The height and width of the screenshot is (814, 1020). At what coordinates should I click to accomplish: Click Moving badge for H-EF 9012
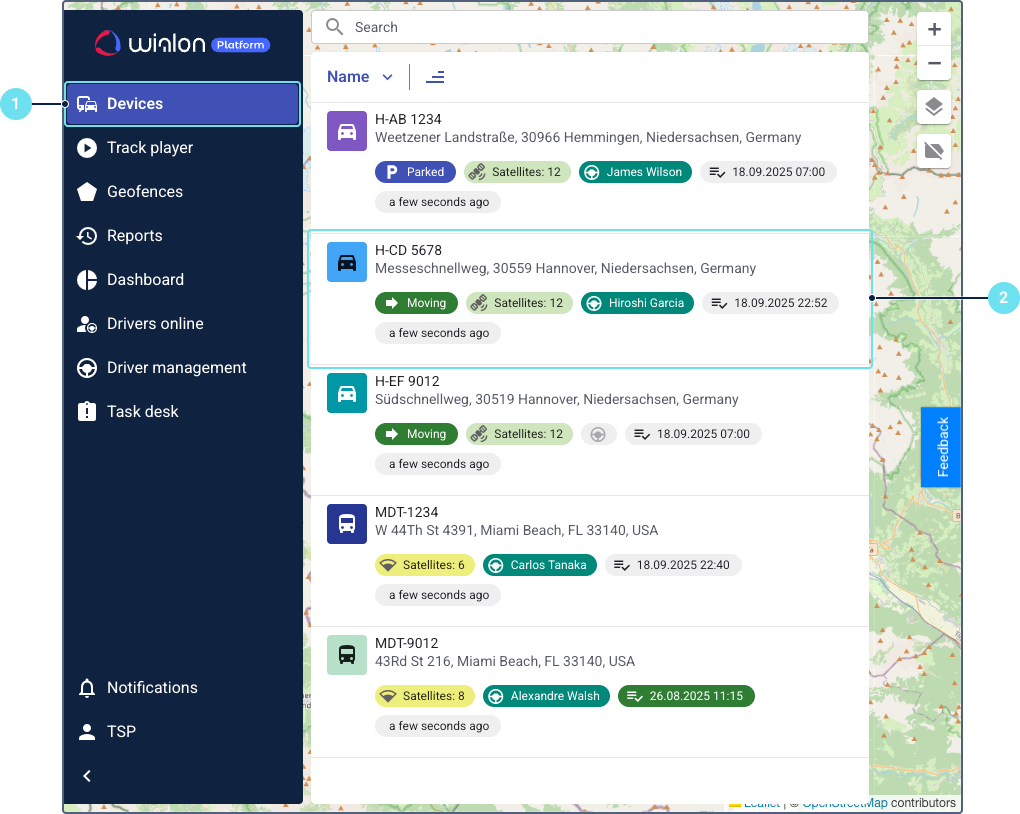click(416, 434)
